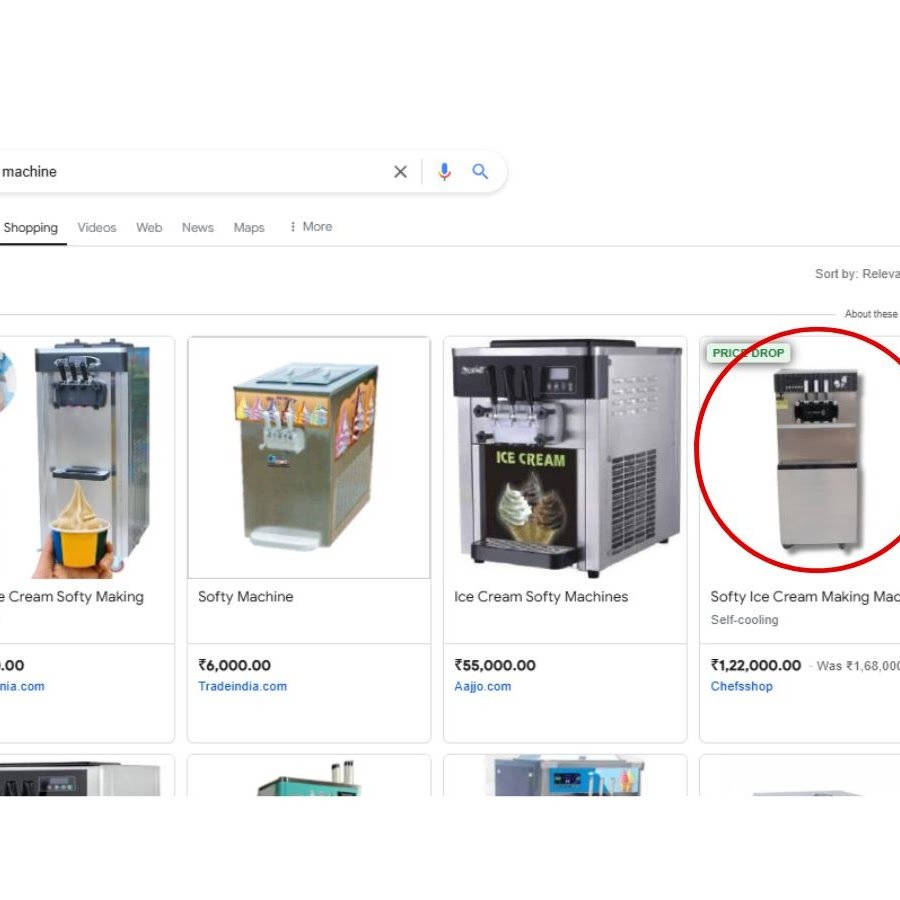Image resolution: width=900 pixels, height=900 pixels.
Task: Open Ice Cream Softy Machines product title
Action: click(541, 597)
